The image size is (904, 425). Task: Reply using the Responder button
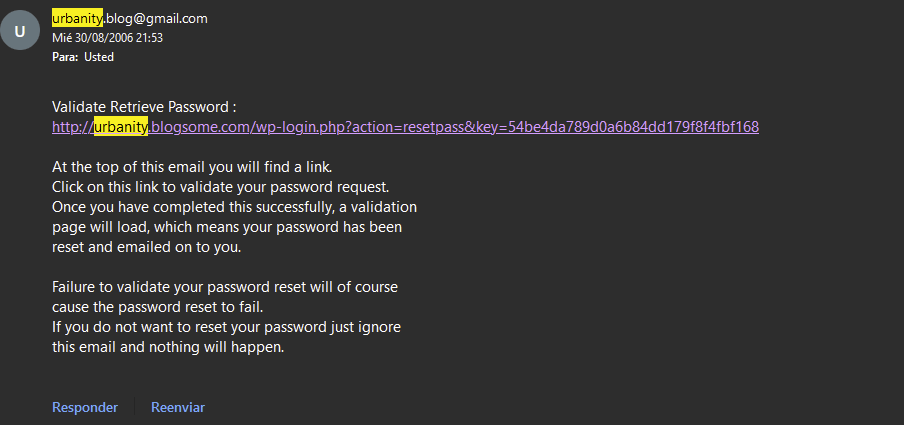85,407
